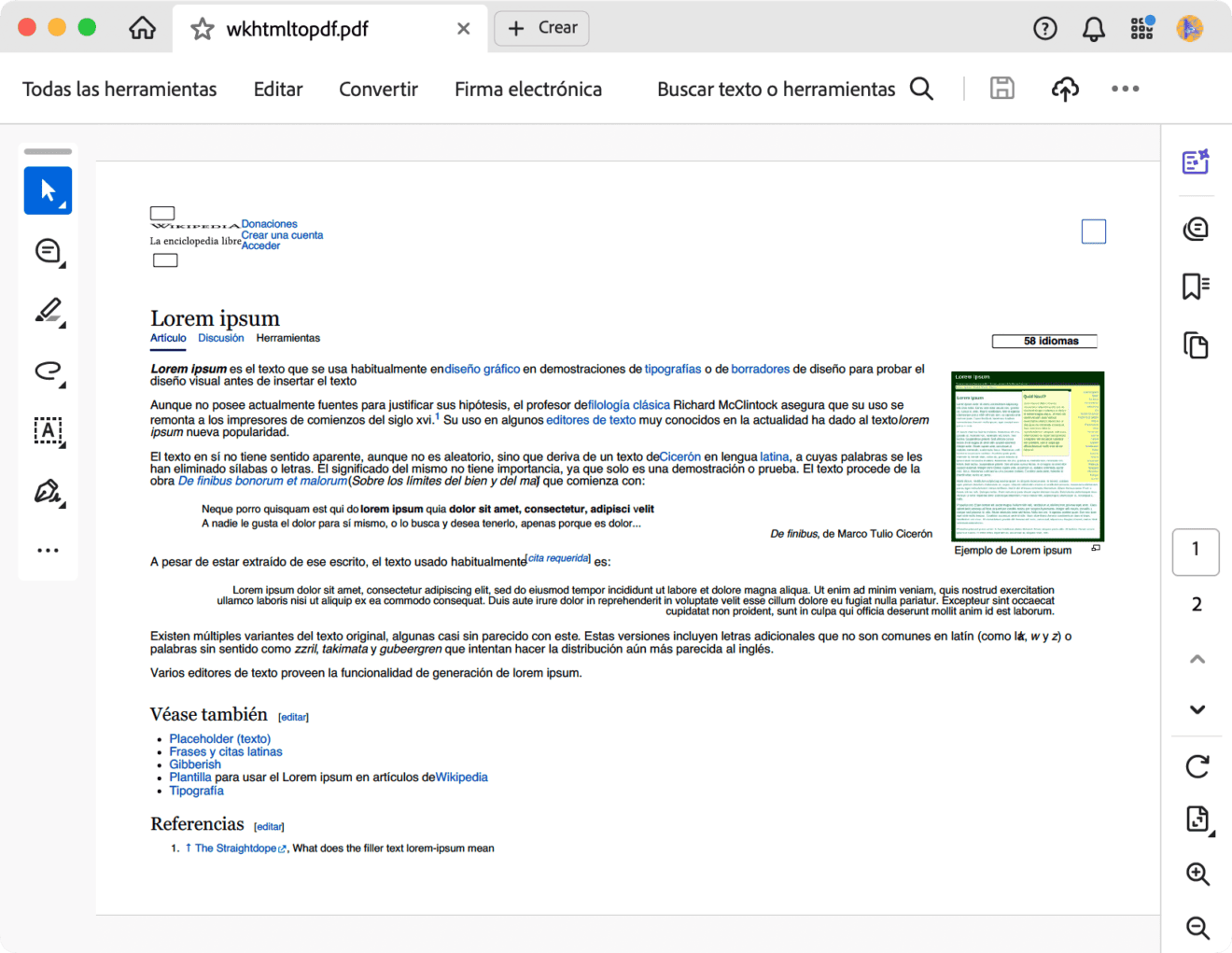Select the Draw tool

[48, 371]
